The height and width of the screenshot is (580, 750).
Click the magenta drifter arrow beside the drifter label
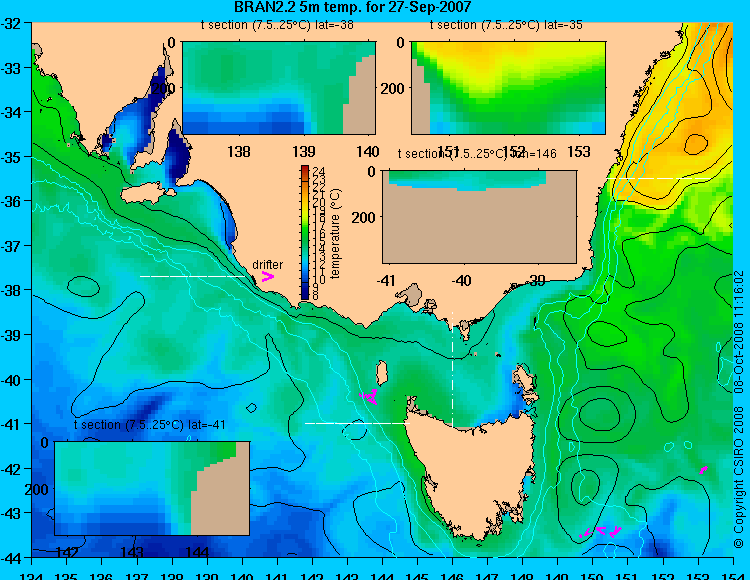click(268, 277)
